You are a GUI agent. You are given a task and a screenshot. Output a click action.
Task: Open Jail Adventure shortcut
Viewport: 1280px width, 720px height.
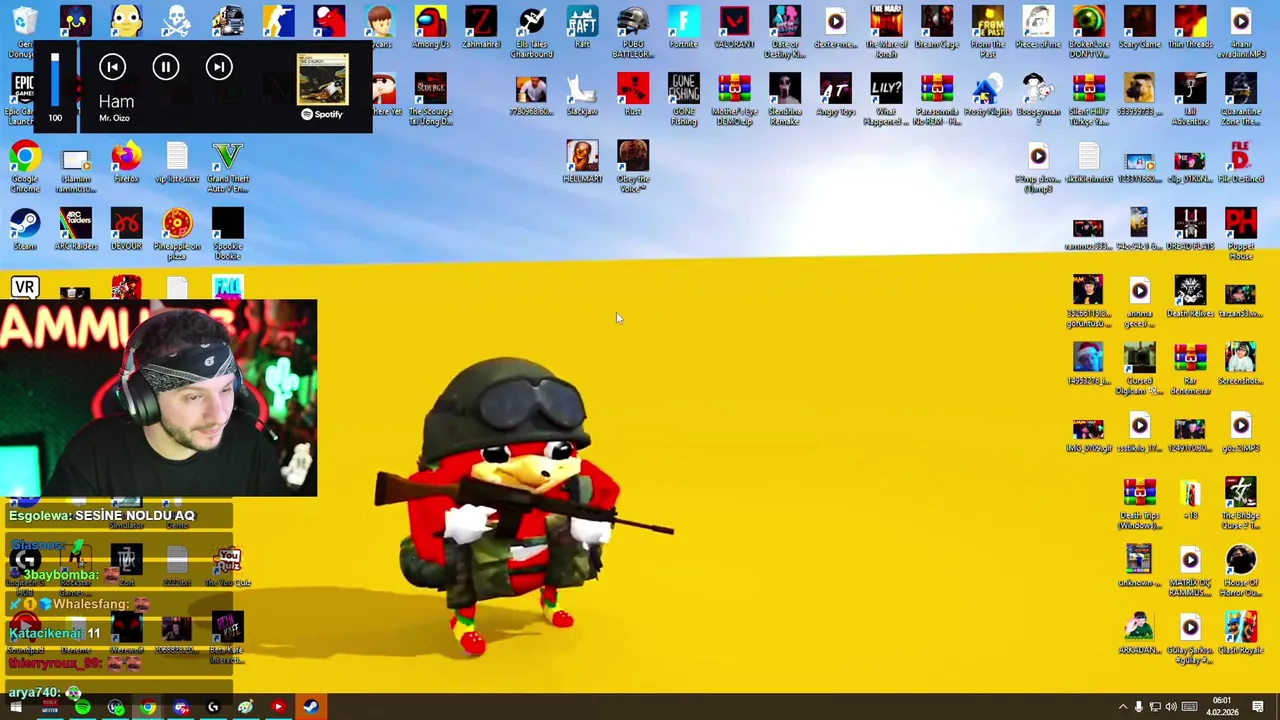click(1190, 98)
